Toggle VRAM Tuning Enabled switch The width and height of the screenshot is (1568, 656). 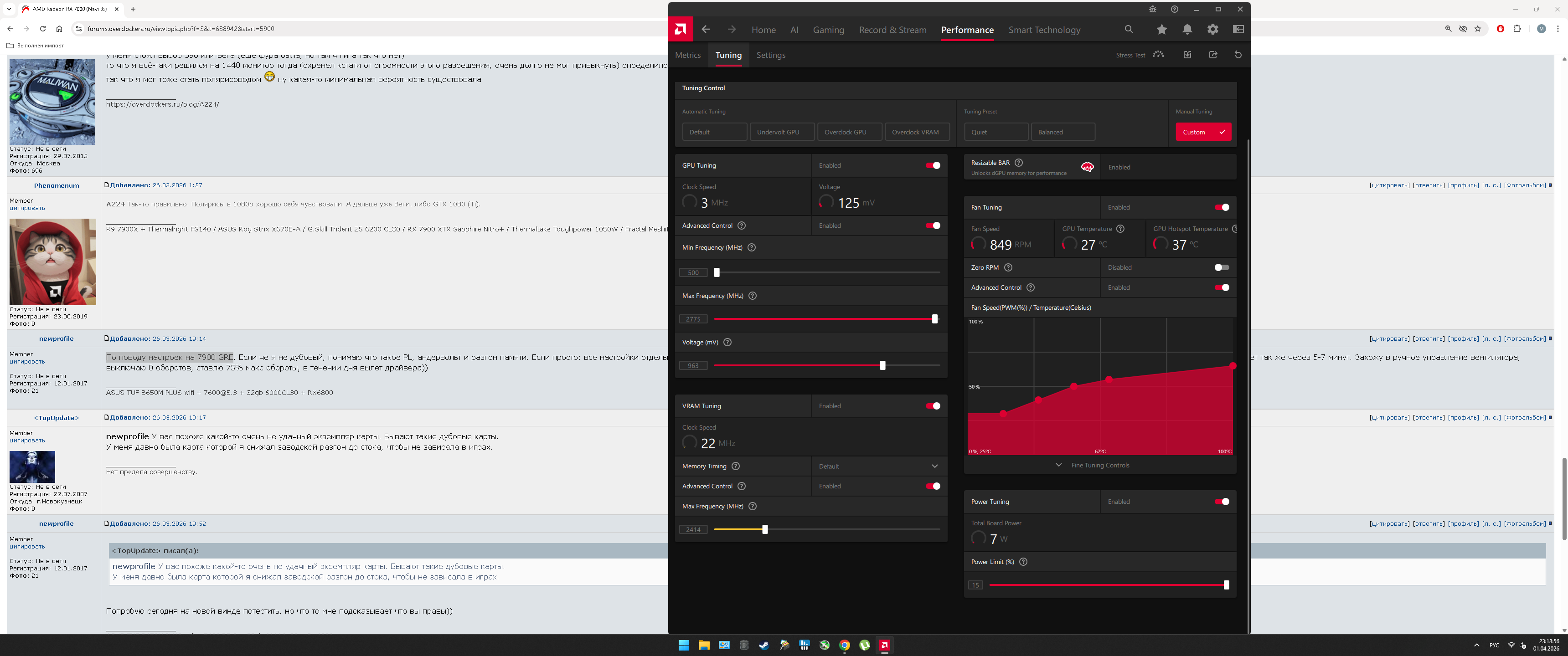click(933, 406)
